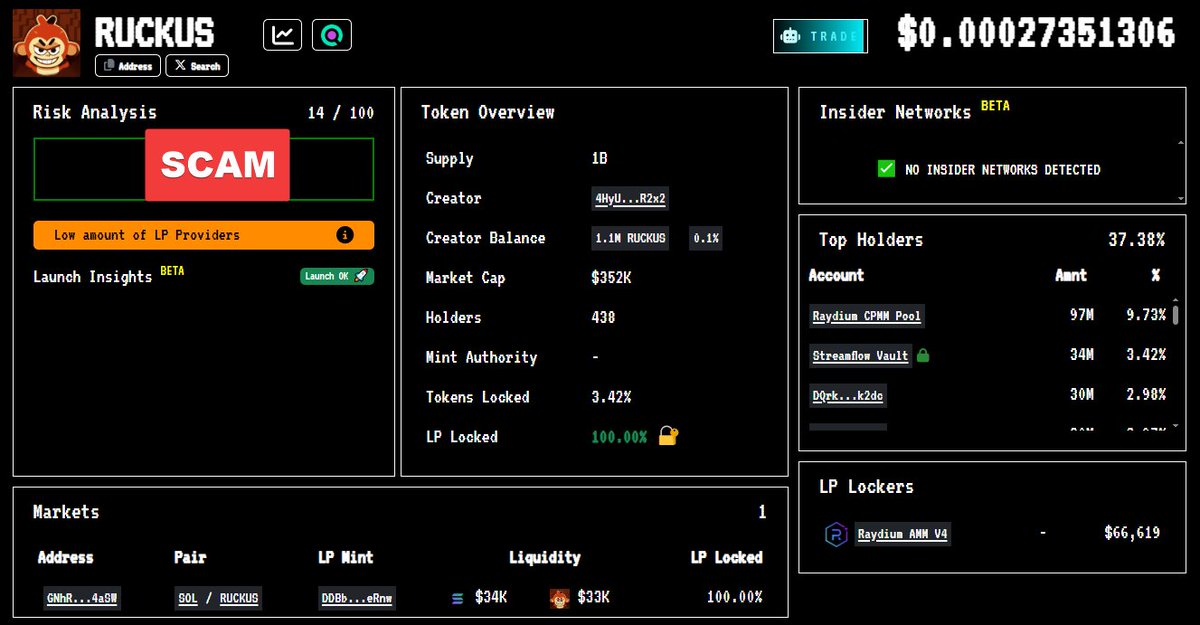The image size is (1200, 625).
Task: Click the risk score 14 / 100
Action: (x=340, y=113)
